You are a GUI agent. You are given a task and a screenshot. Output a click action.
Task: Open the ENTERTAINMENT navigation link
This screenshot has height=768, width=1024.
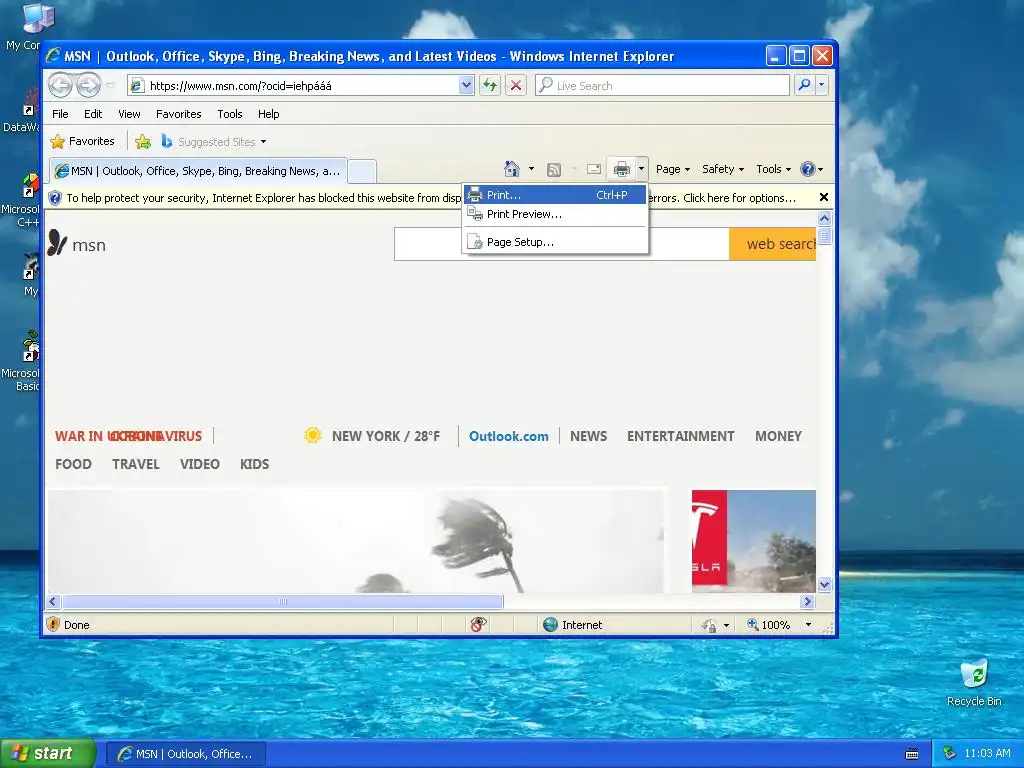[x=680, y=436]
